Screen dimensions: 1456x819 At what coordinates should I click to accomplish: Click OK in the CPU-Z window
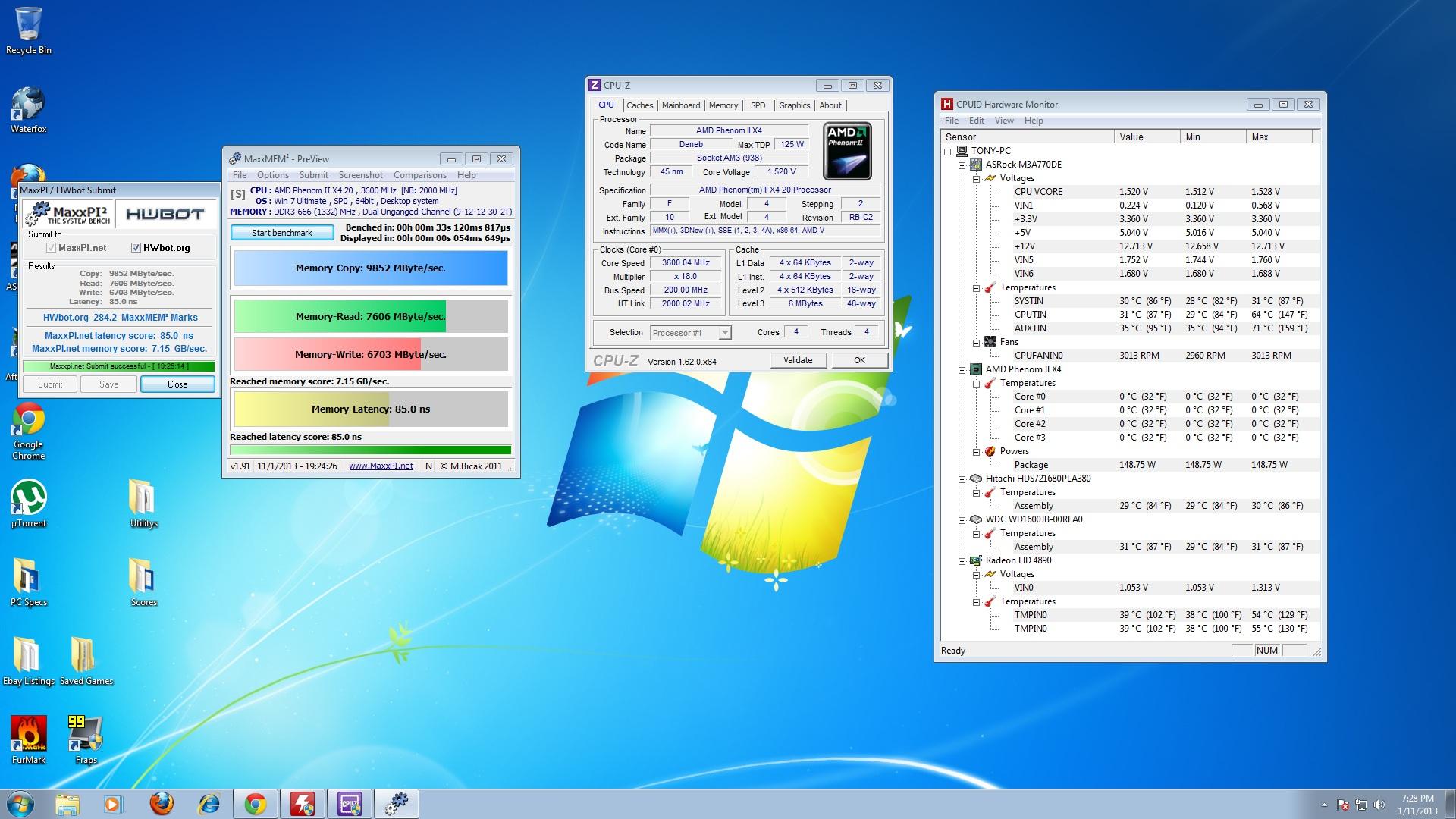(859, 360)
